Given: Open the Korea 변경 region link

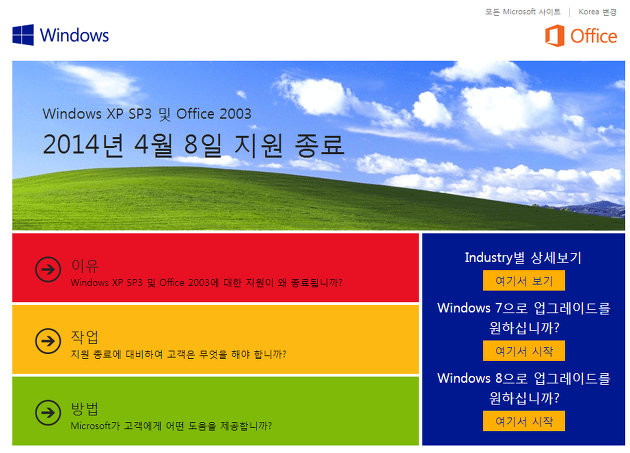Looking at the screenshot, I should 597,12.
